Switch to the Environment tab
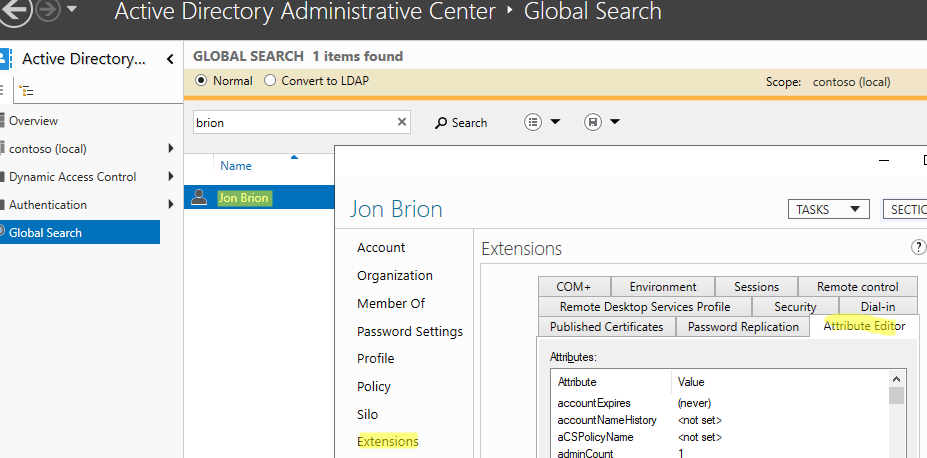Viewport: 927px width, 458px height. point(663,287)
